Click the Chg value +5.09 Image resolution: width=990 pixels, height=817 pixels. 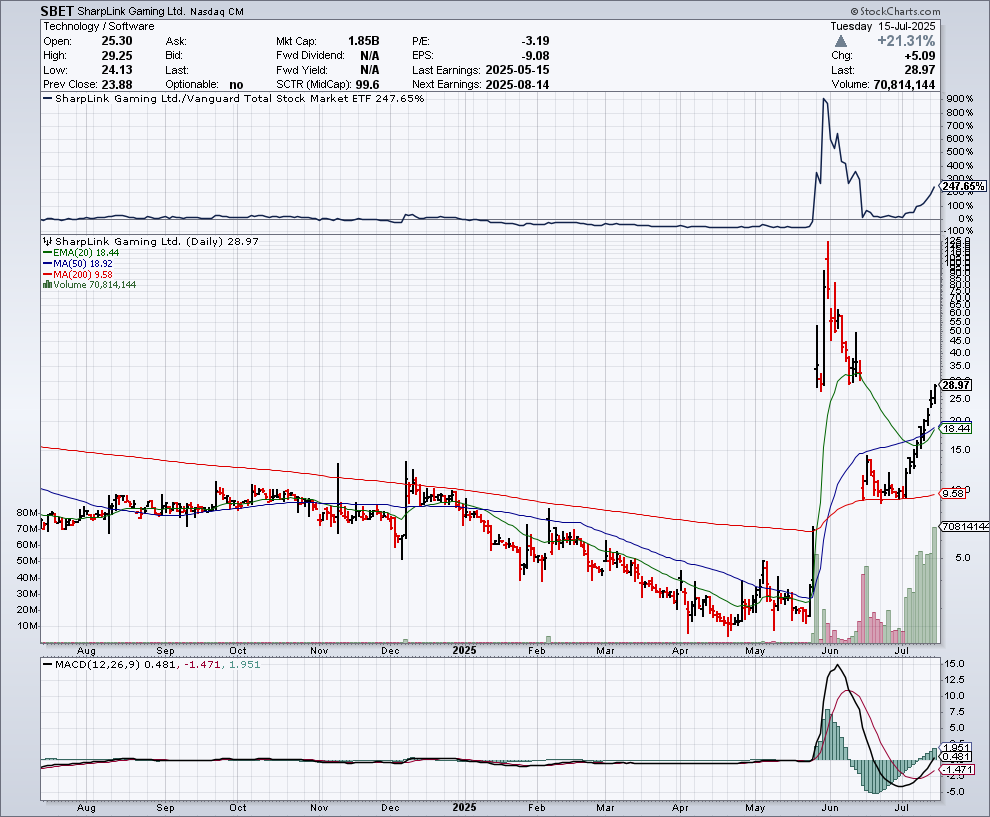click(x=920, y=56)
